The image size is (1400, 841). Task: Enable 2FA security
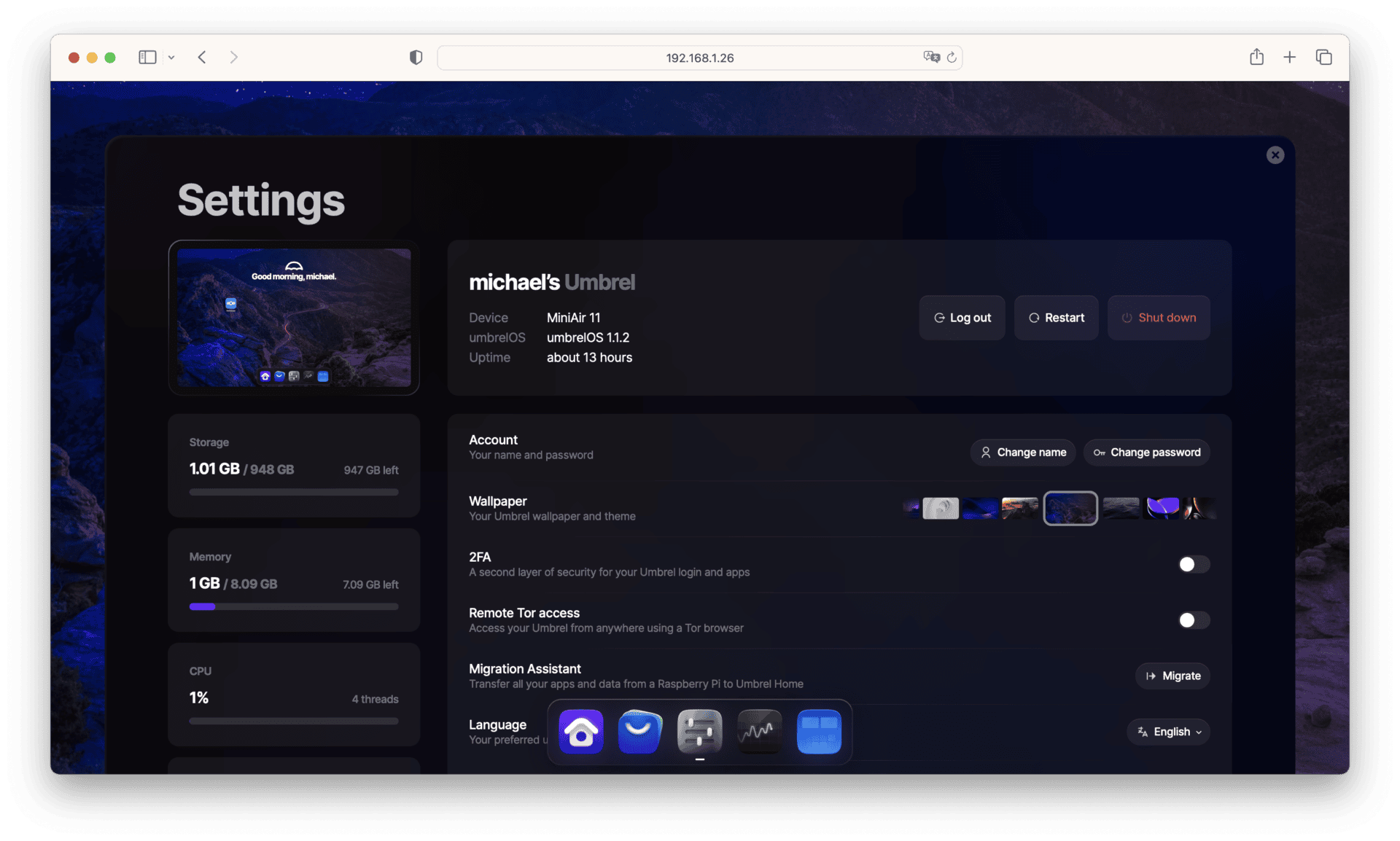[1193, 564]
